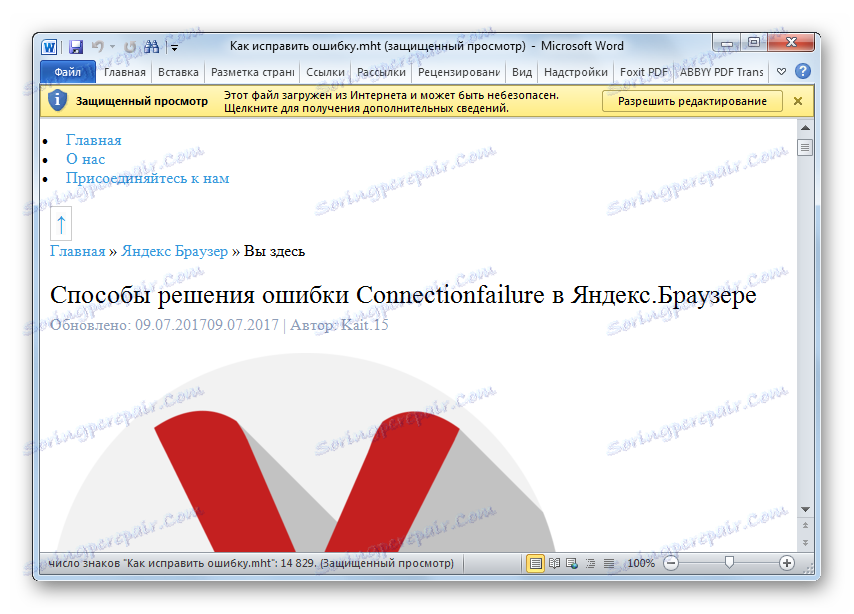Close the yellow Protected View message bar
Screen dimensions: 854x614
(x=798, y=101)
